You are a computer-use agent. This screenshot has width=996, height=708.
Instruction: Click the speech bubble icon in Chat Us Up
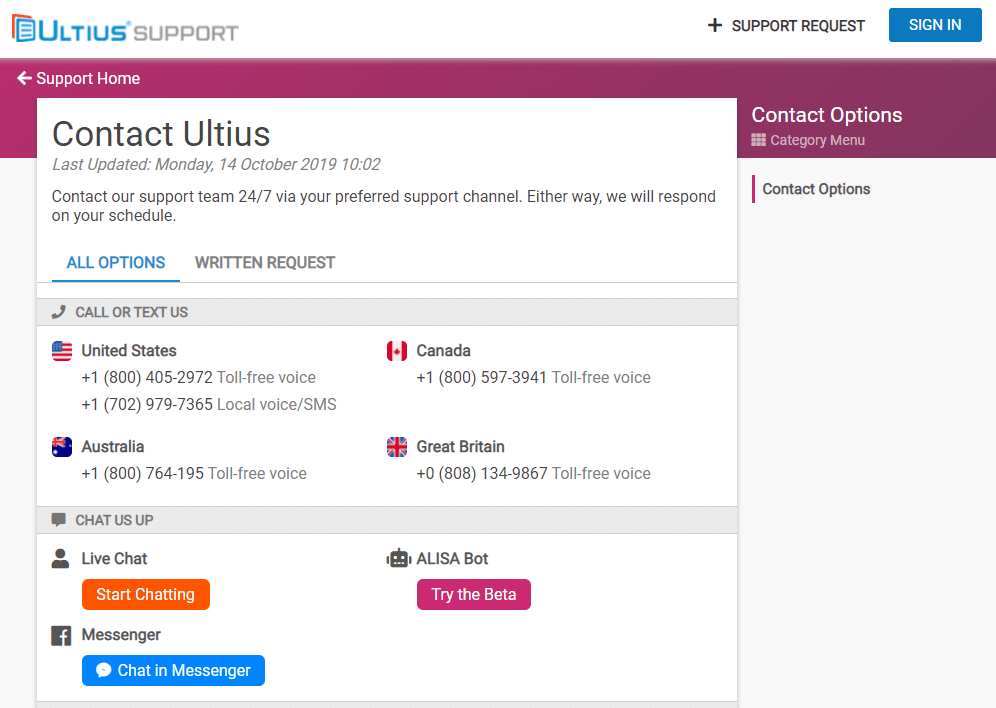(58, 520)
